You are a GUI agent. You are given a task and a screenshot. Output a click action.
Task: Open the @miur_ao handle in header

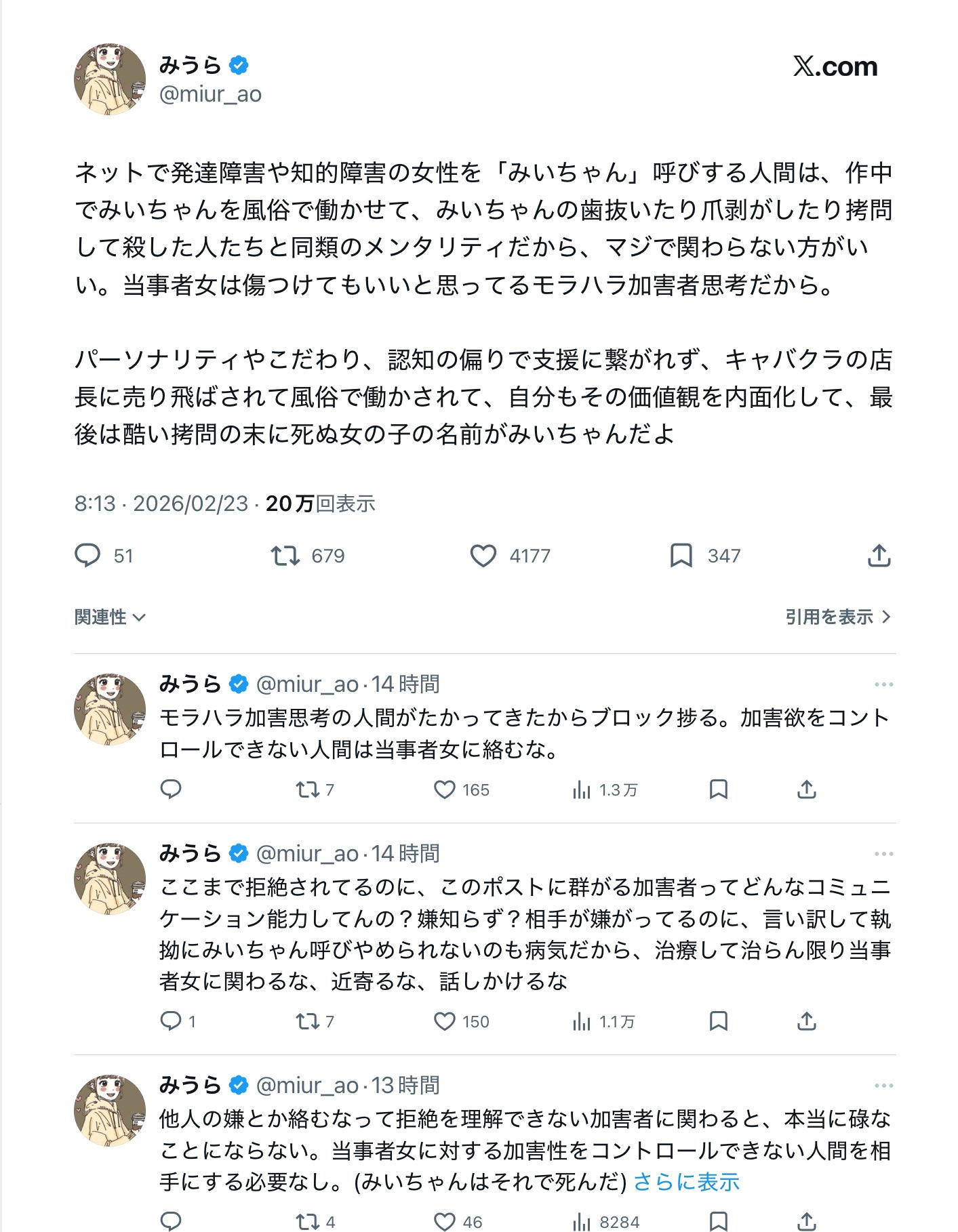point(210,94)
